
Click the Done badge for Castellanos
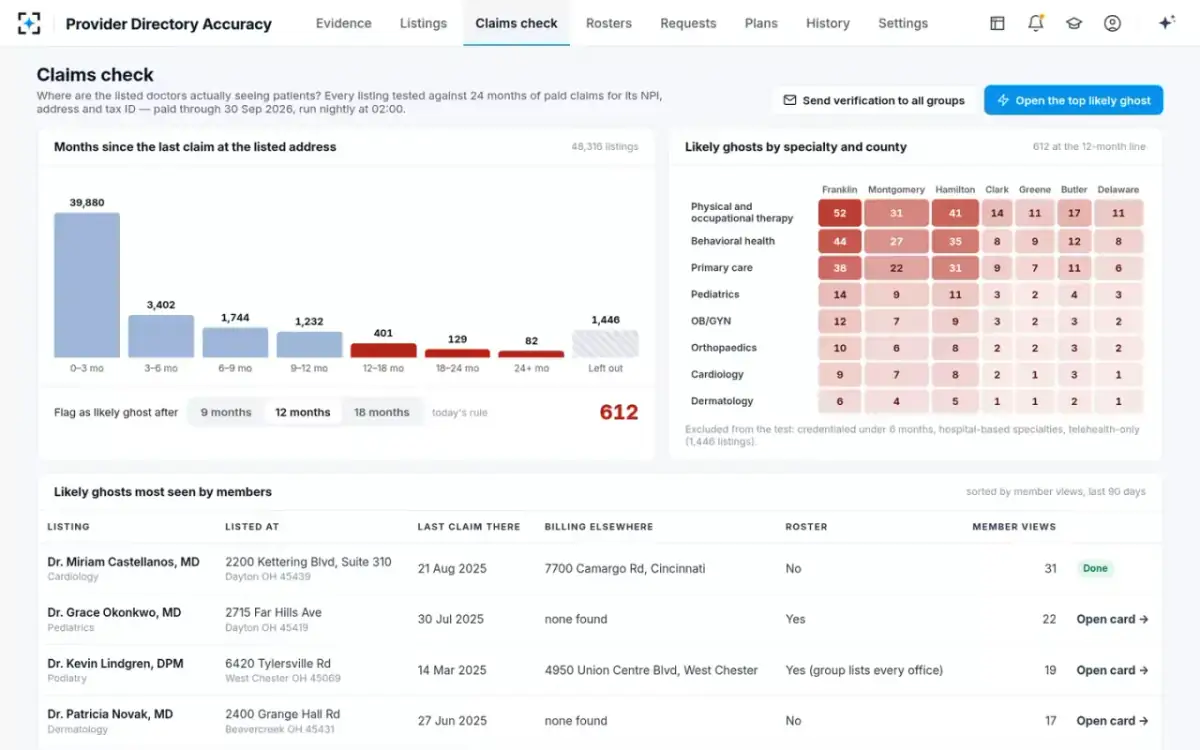(1095, 568)
